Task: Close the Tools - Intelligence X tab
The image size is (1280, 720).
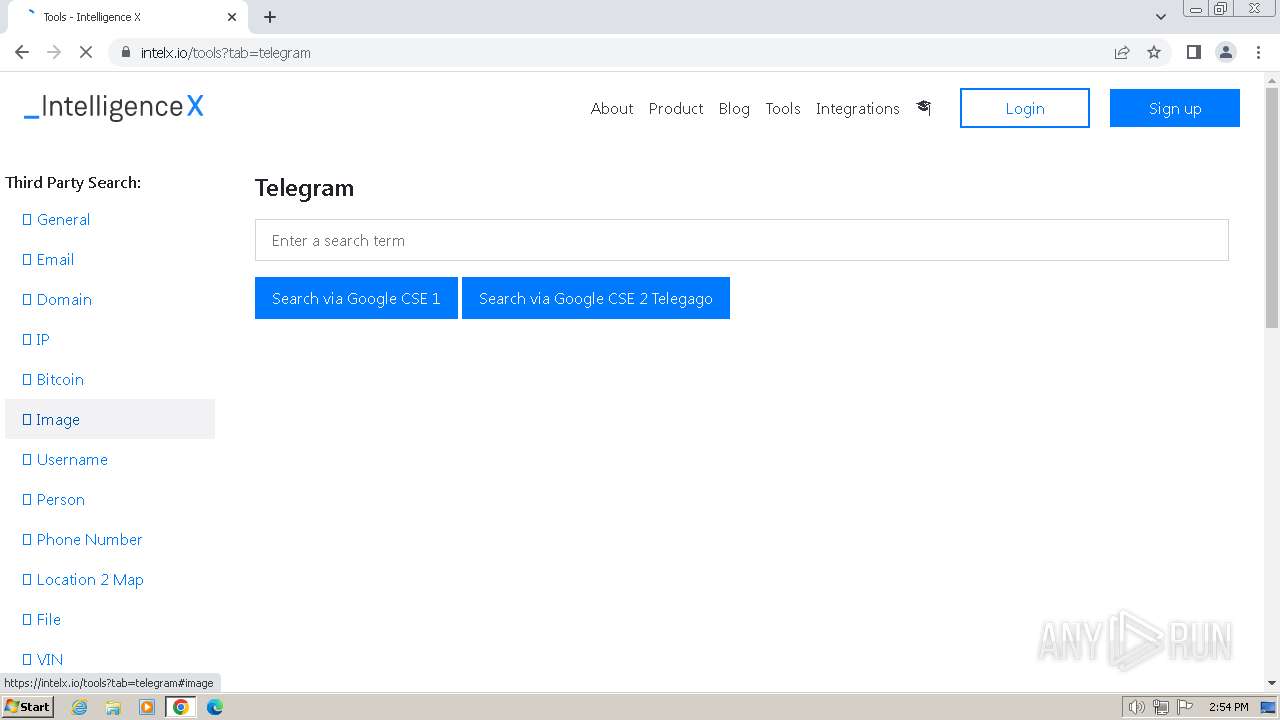Action: 232,17
